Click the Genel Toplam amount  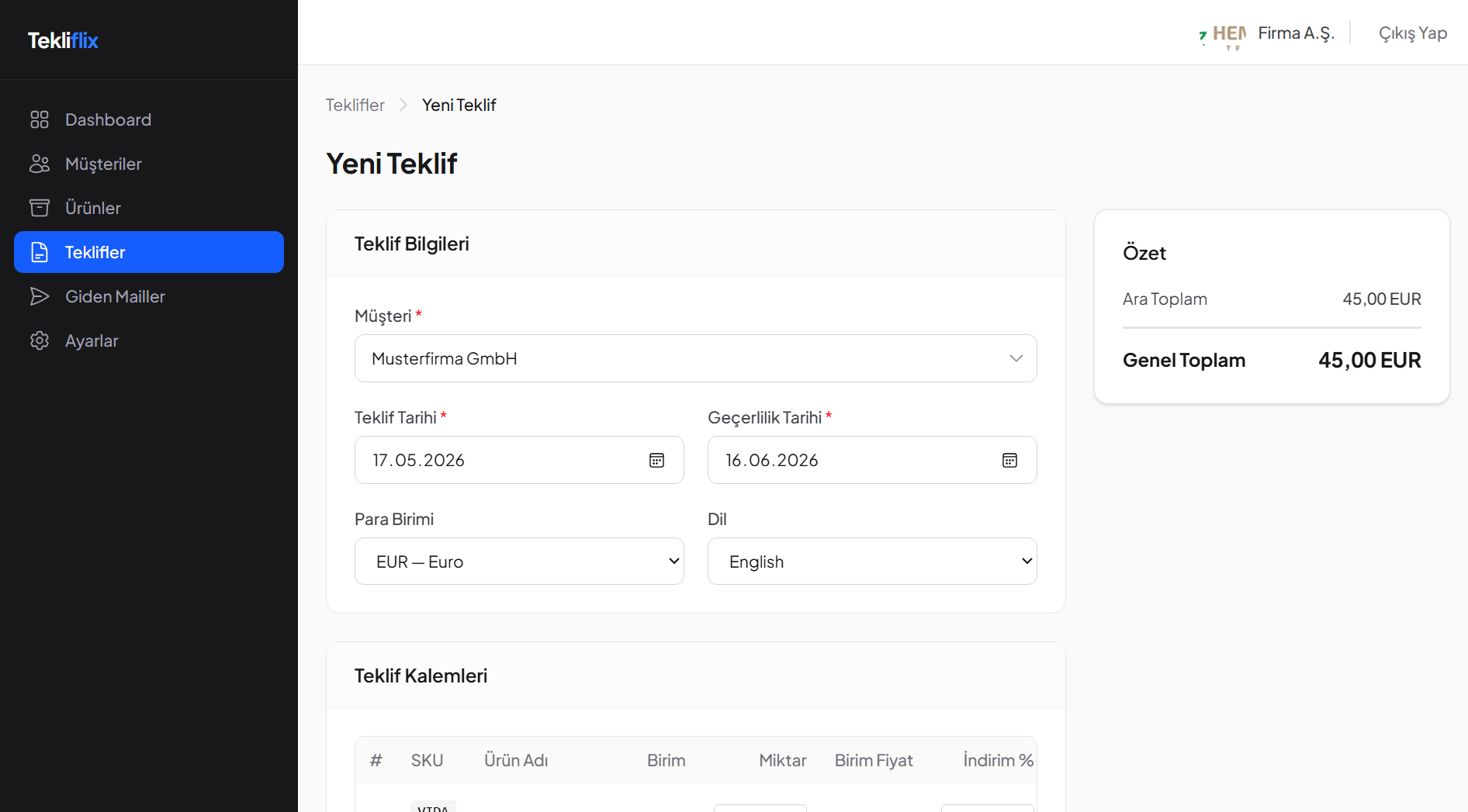tap(1369, 360)
